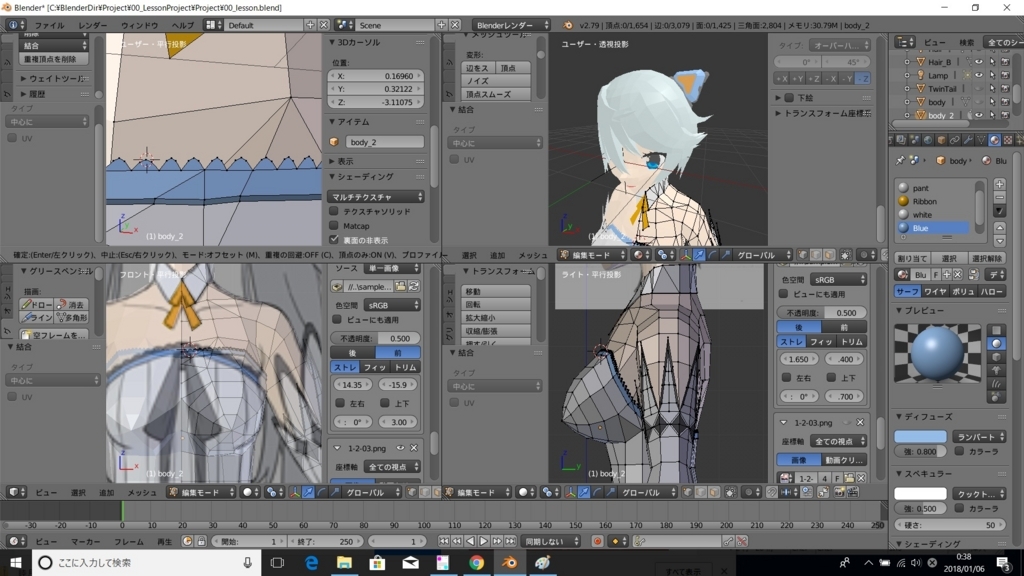The image size is (1024, 576).
Task: Open the 同期しない sync dropdown
Action: tap(552, 541)
